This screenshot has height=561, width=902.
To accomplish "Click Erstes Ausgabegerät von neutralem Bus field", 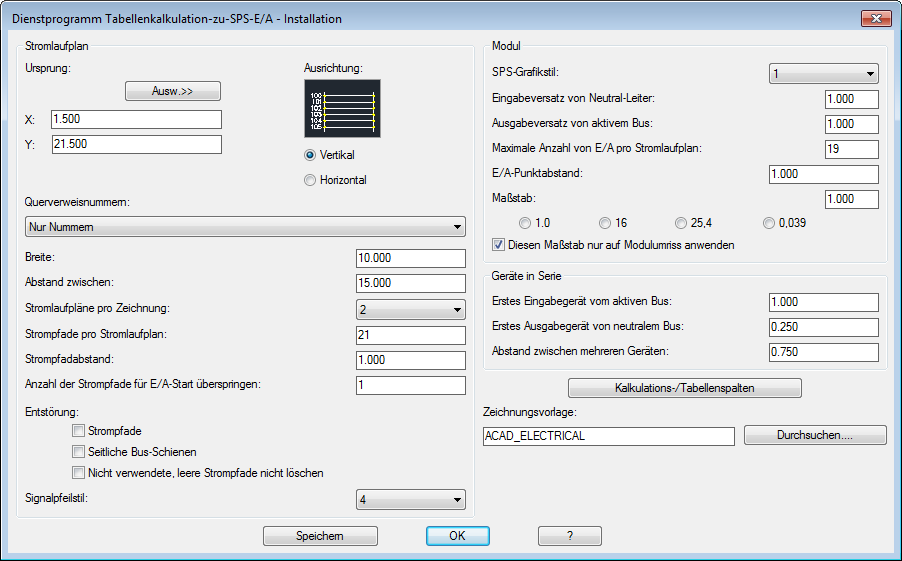I will coord(824,327).
